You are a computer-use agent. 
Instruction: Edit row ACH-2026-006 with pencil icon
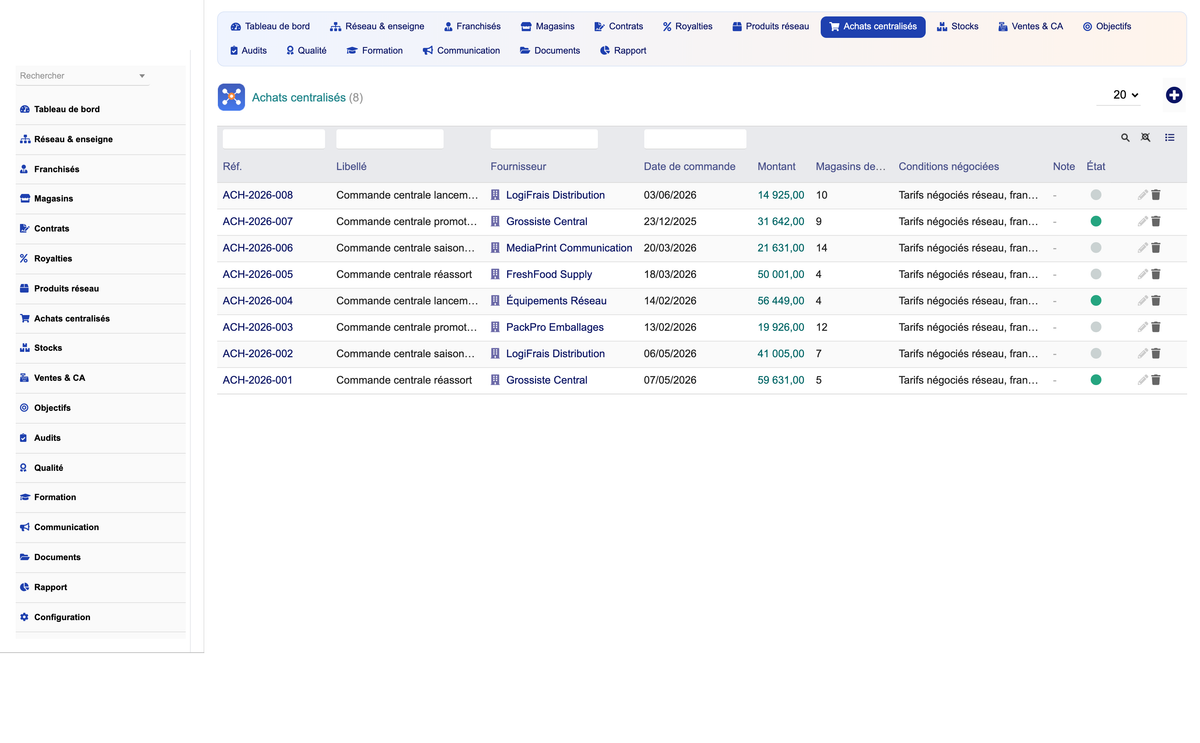point(1143,248)
